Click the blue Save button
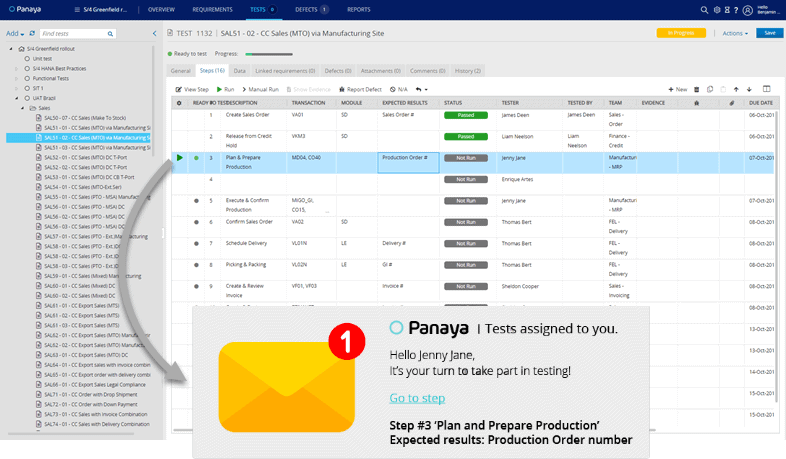 769,33
